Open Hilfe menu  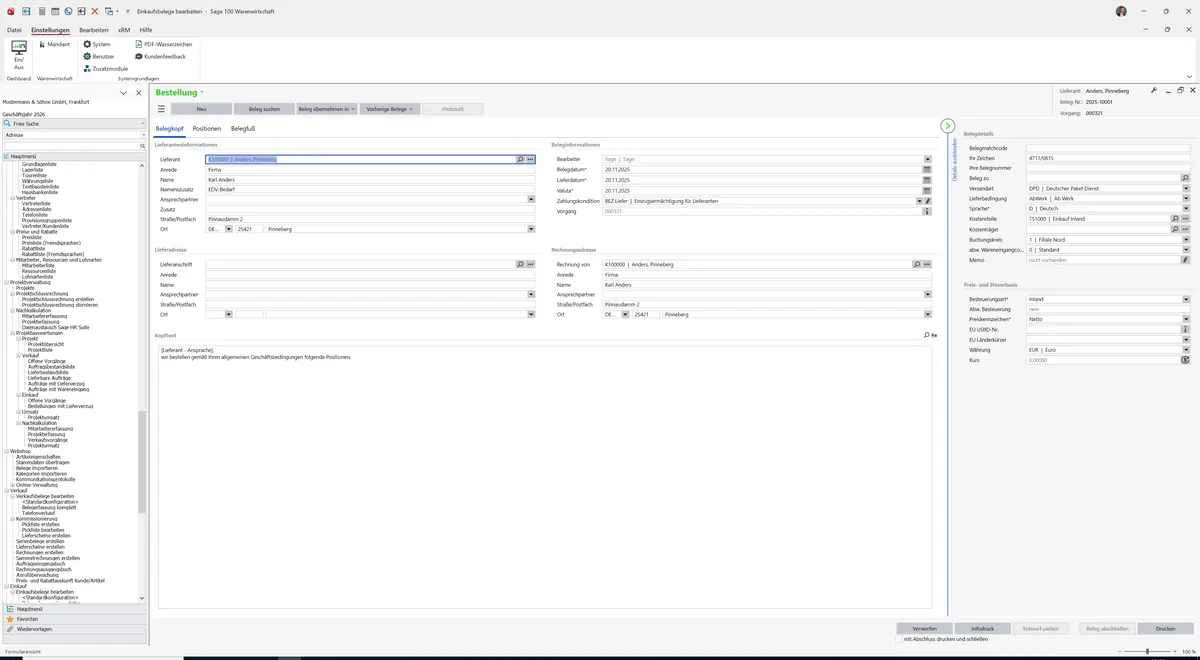[146, 30]
